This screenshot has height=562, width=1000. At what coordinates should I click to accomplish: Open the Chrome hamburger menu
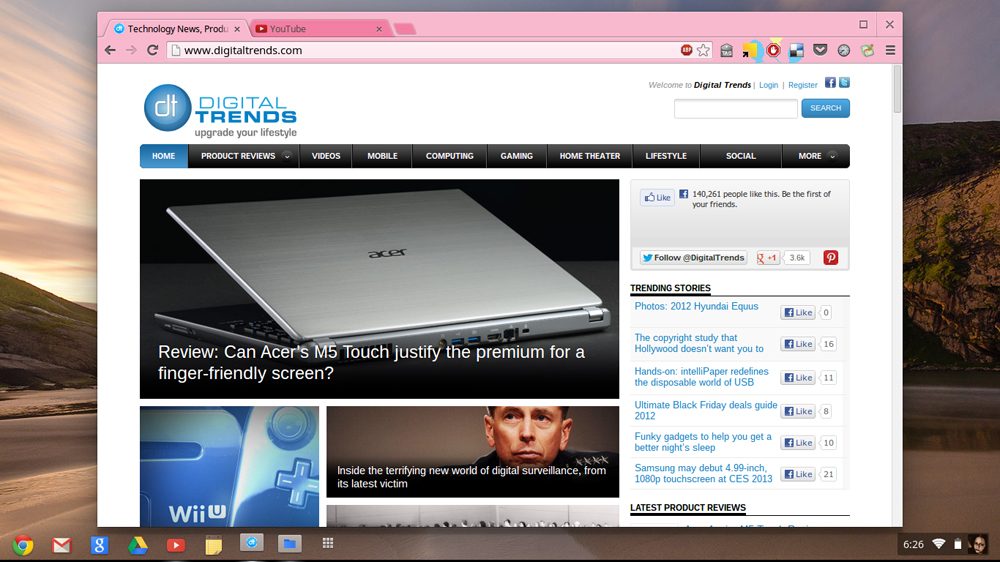890,50
